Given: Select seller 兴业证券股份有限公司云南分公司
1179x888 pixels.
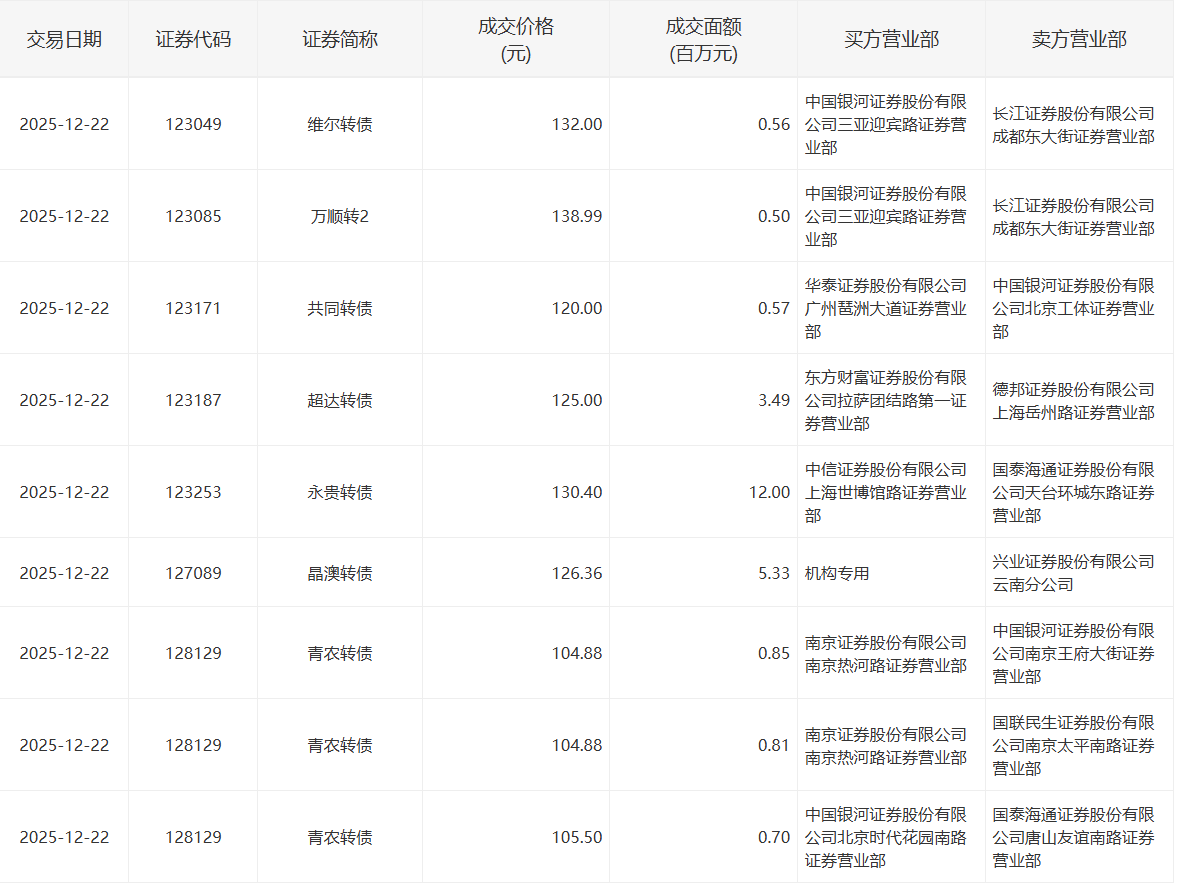Looking at the screenshot, I should click(x=1073, y=573).
